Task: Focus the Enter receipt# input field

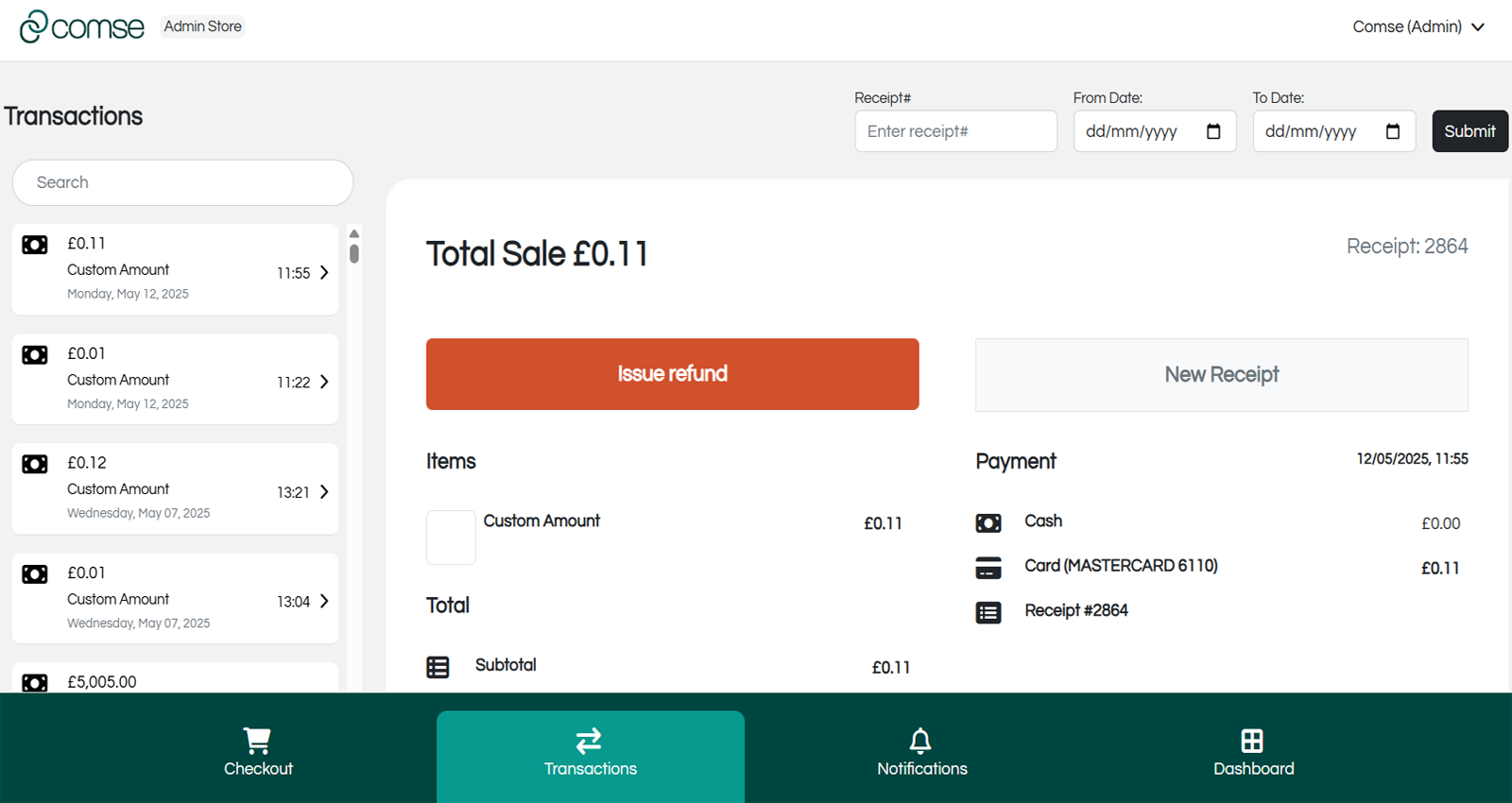Action: tap(954, 131)
